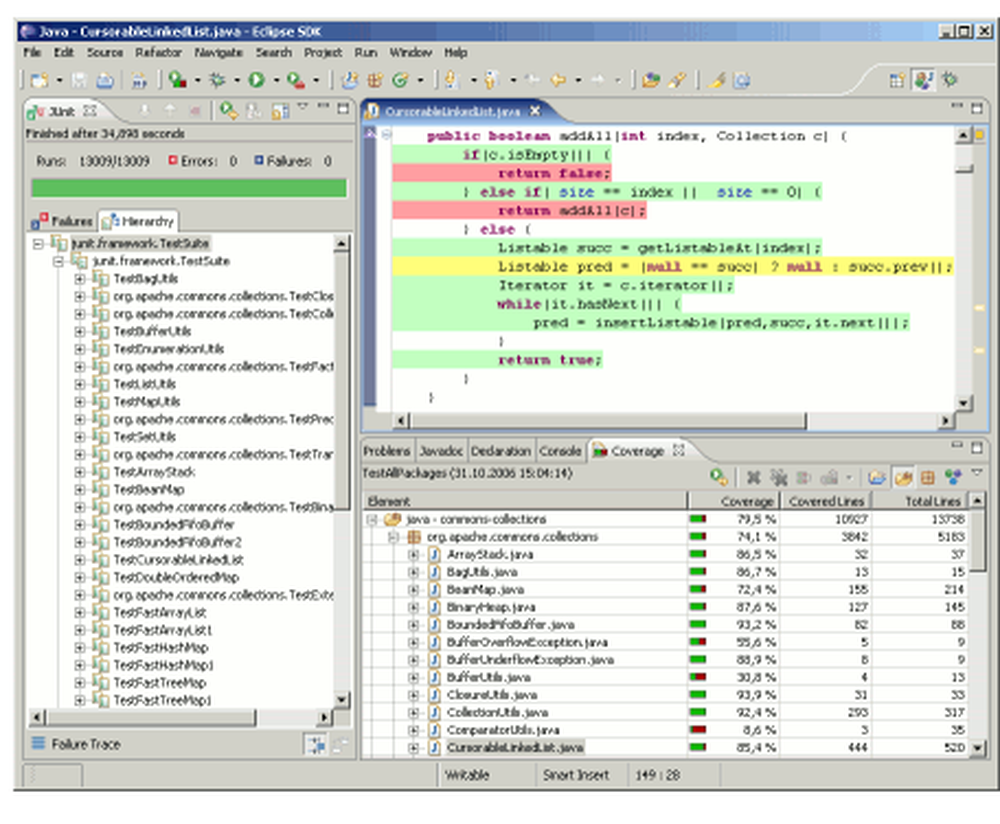Collapse the addAll method fold marker
The image size is (1000, 824).
click(x=386, y=135)
